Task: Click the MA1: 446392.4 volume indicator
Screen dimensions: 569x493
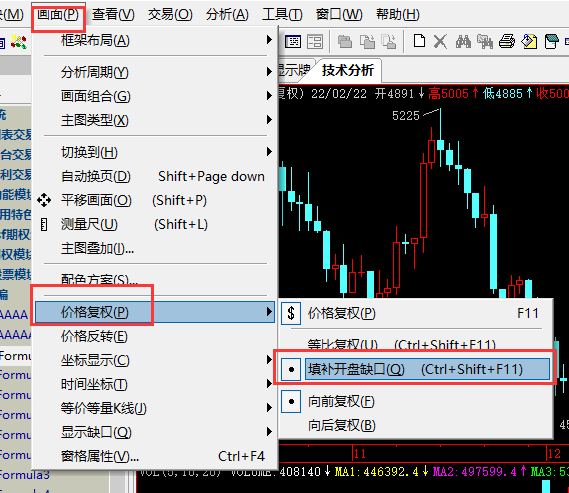Action: click(376, 472)
